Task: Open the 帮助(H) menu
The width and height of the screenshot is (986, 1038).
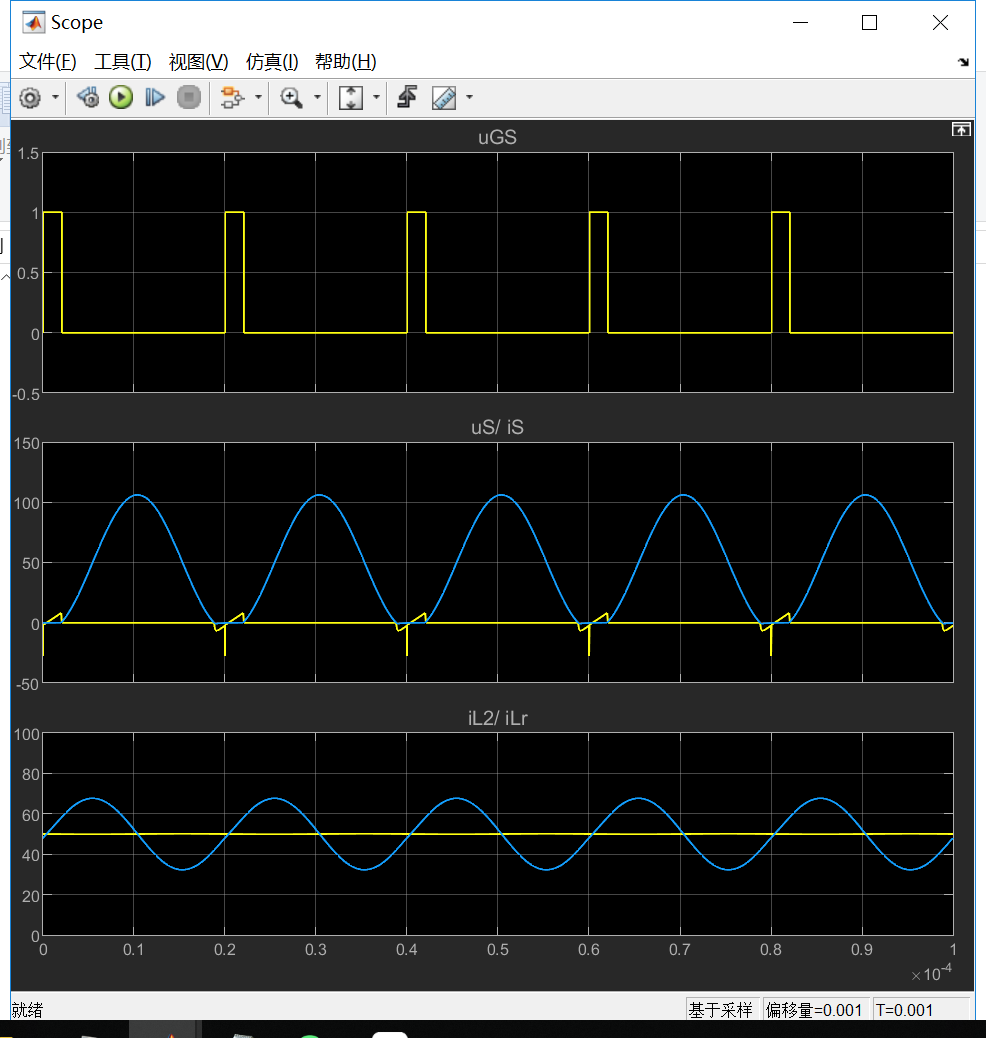Action: (346, 62)
